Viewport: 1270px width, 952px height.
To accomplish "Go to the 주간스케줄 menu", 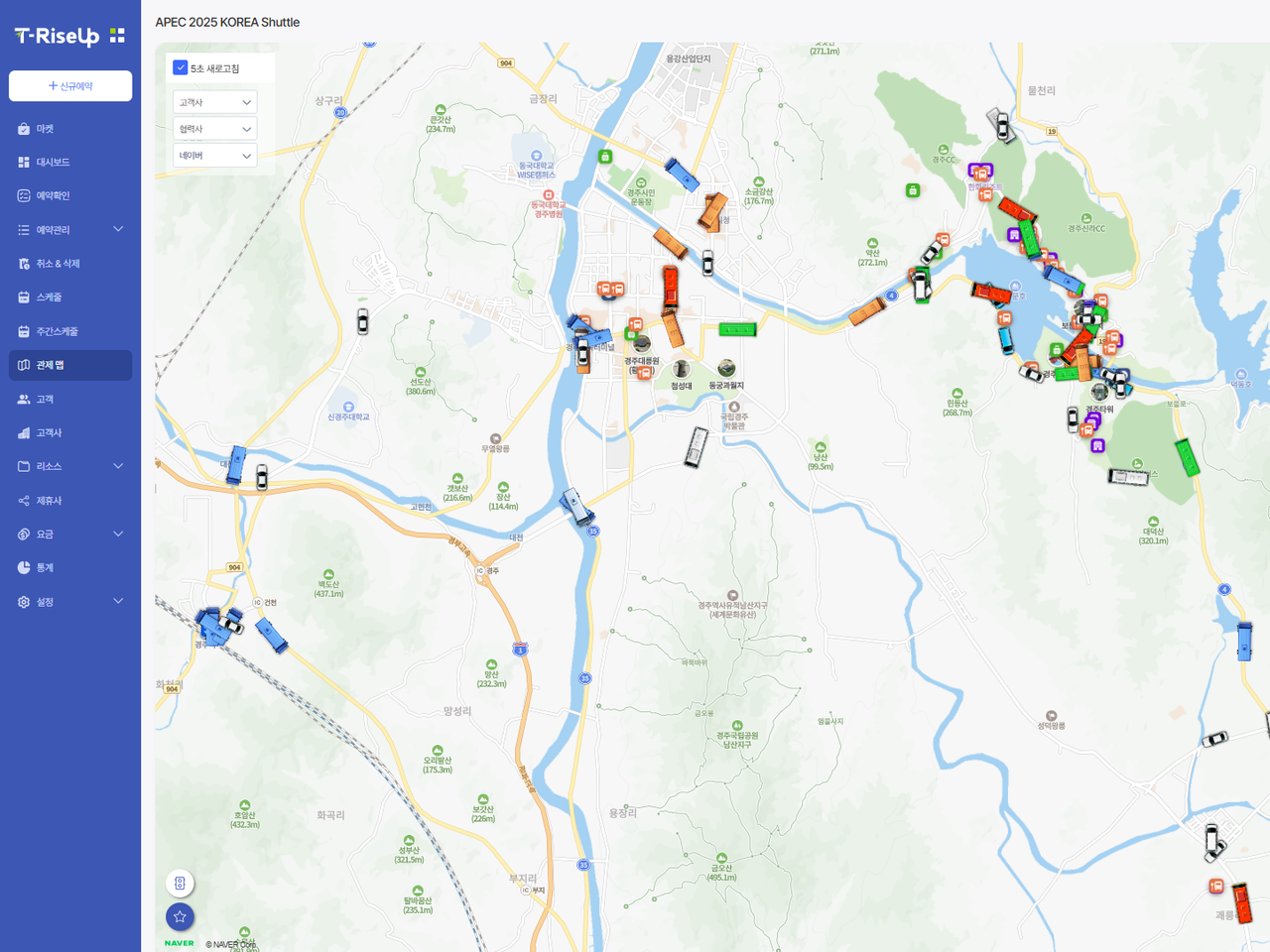I will (x=70, y=331).
